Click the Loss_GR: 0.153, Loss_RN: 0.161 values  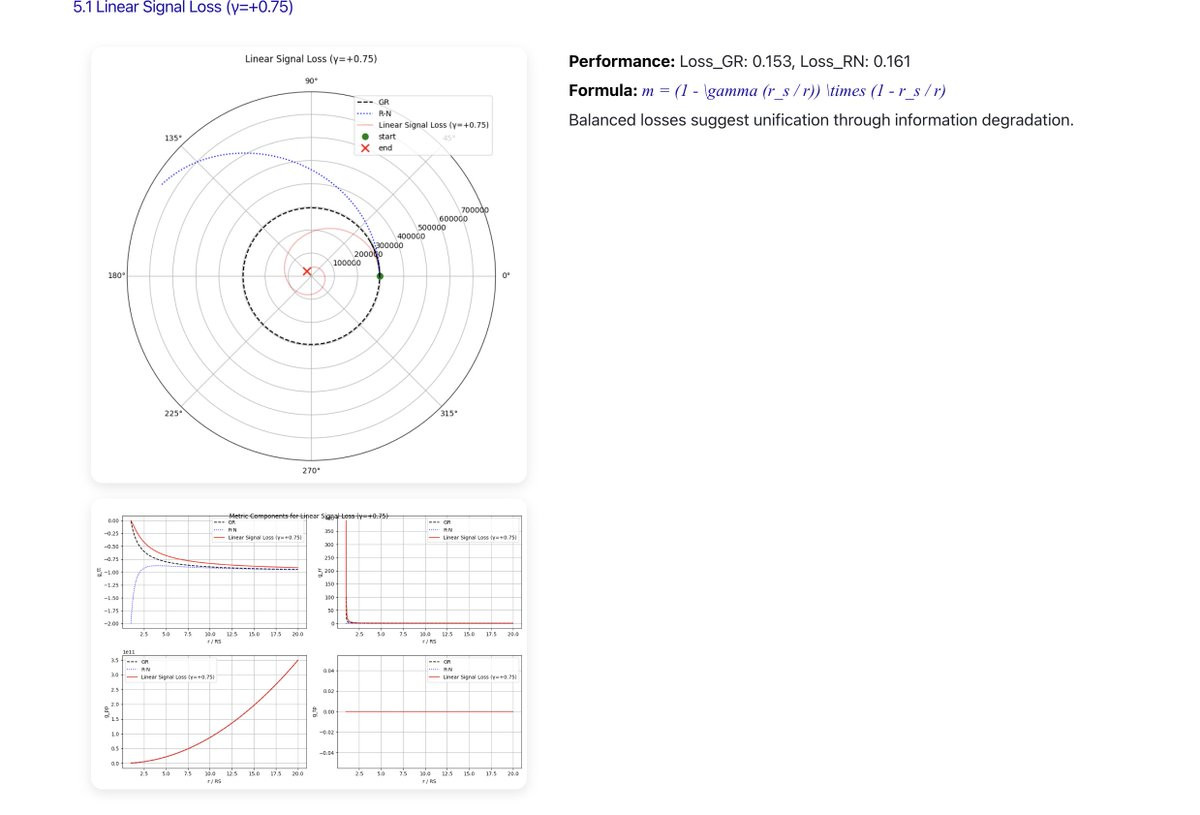point(795,62)
